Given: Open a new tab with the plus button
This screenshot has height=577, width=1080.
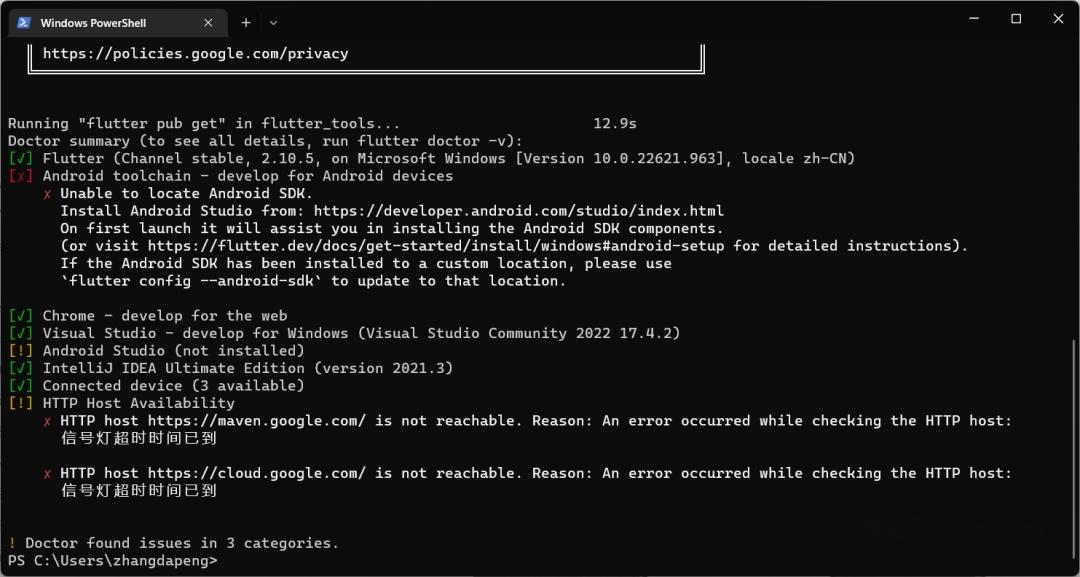Looking at the screenshot, I should point(245,22).
